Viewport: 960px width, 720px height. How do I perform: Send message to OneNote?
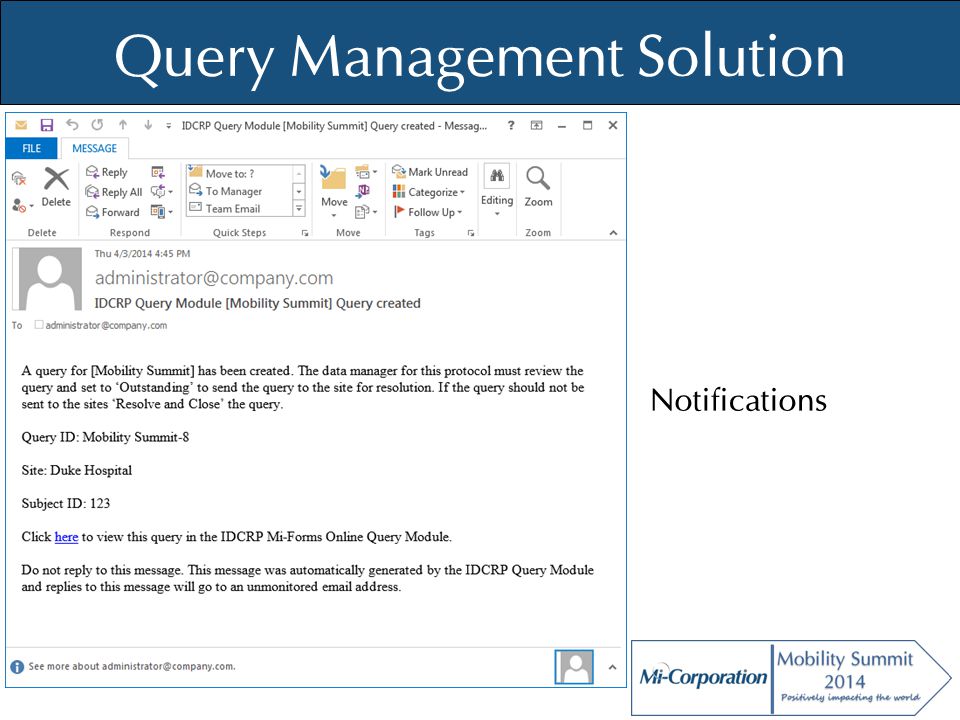pos(363,191)
